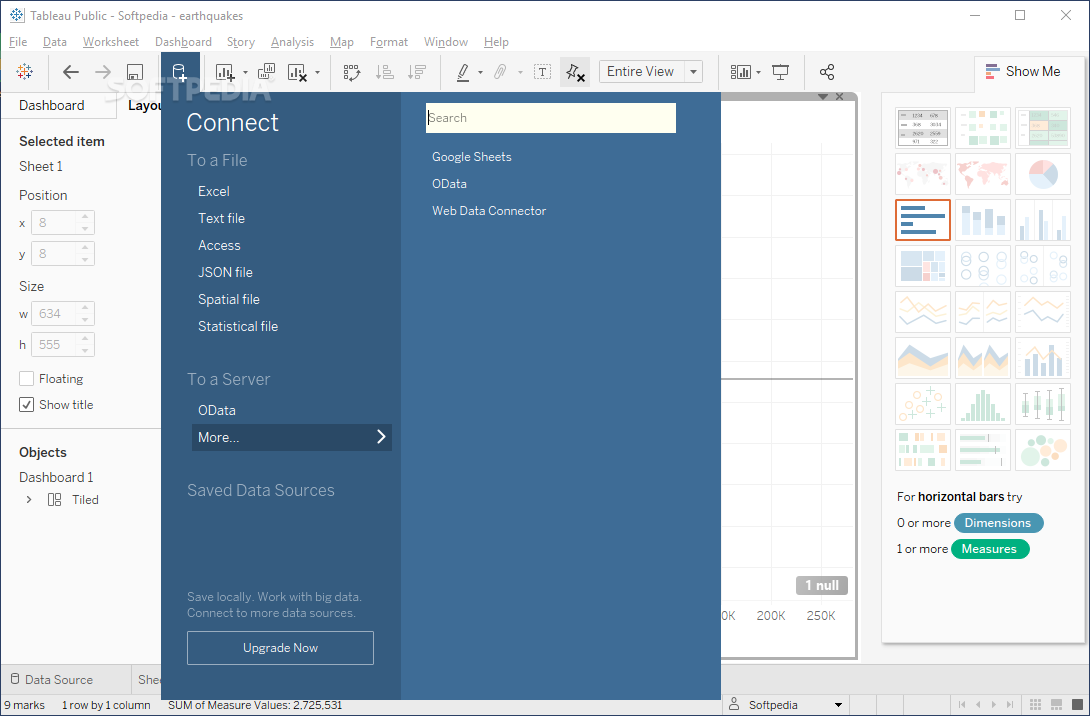Screen dimensions: 1090x716
Task: Click the Save floppy disk icon
Action: [x=135, y=72]
